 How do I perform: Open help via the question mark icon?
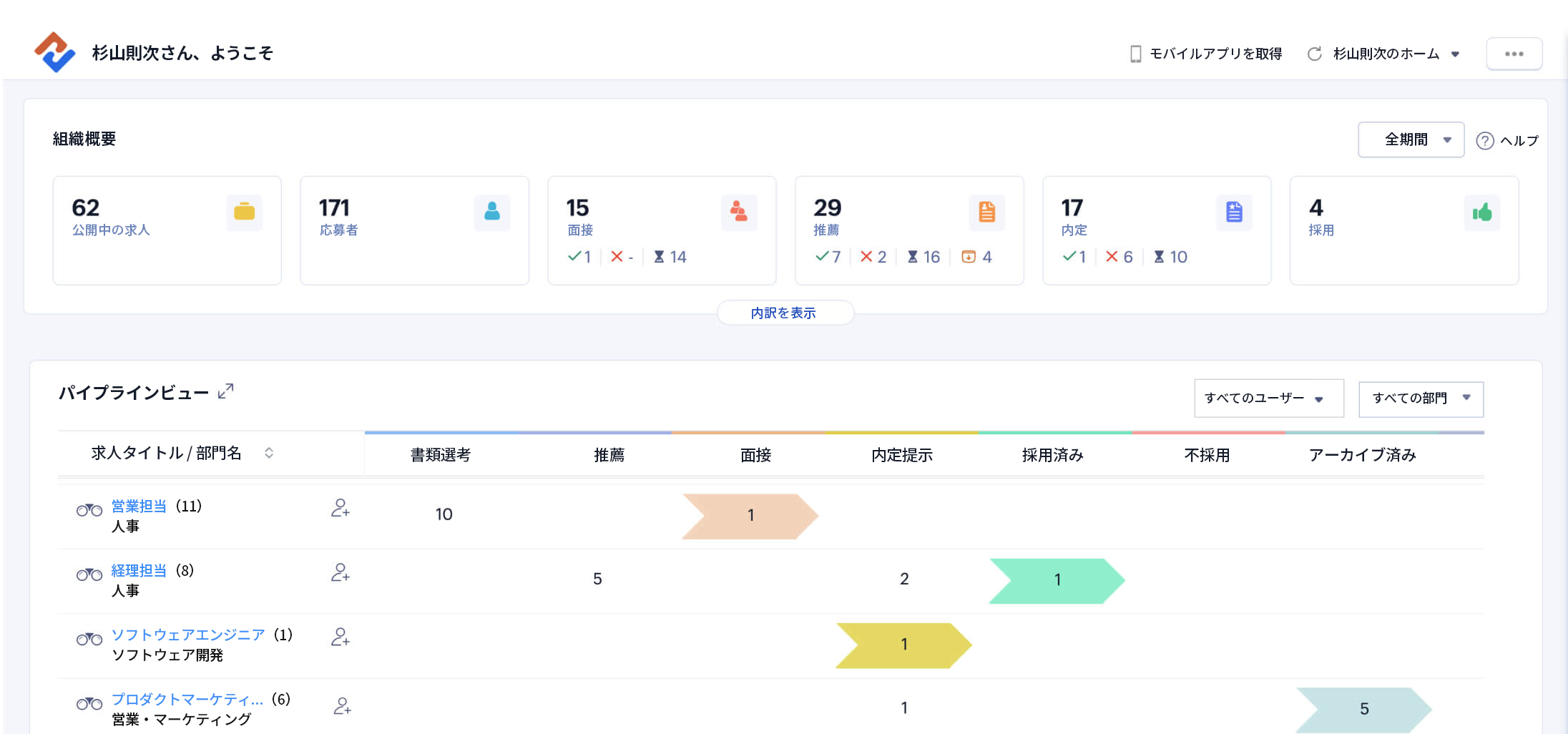1486,140
